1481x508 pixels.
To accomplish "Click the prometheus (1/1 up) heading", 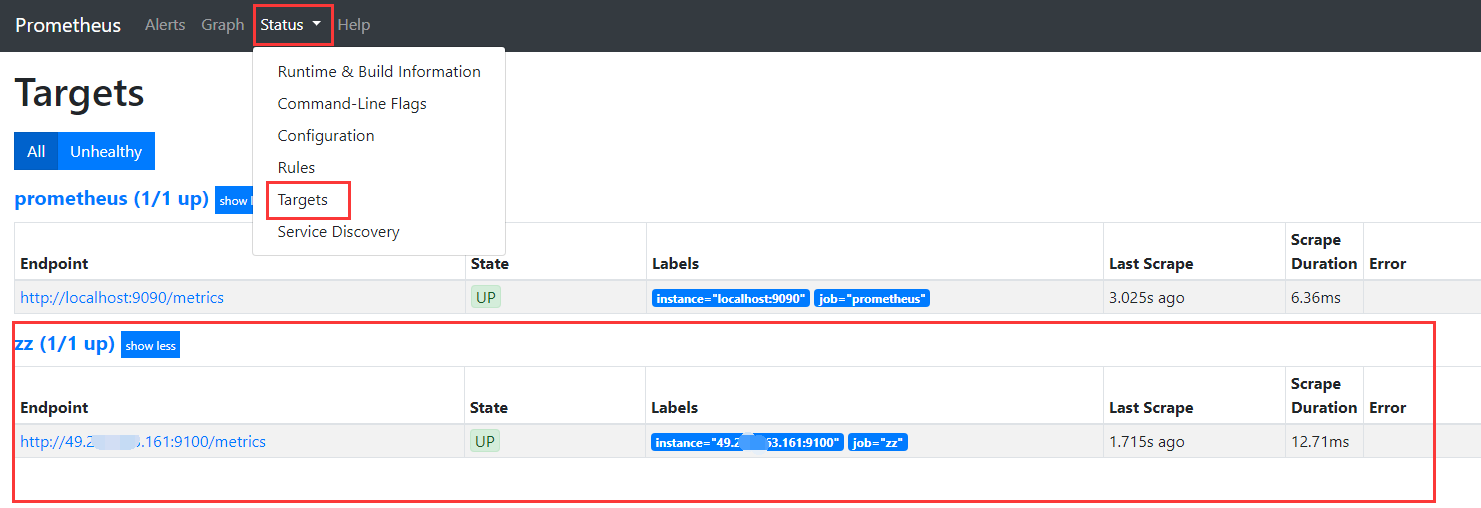I will coord(111,199).
